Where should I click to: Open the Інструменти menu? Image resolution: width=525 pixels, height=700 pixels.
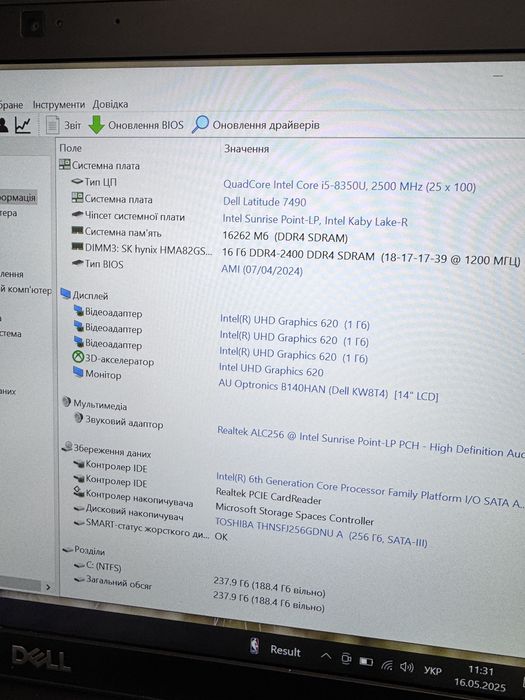[x=58, y=104]
